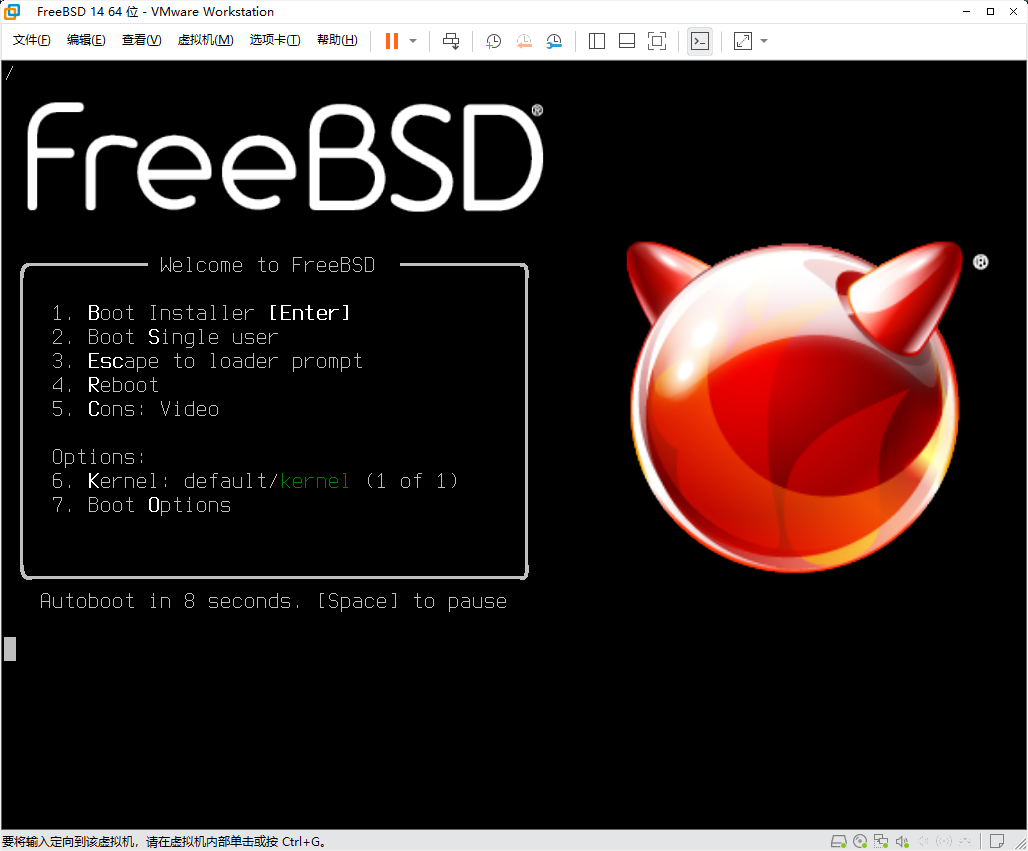
Task: Expand the stretch display dropdown arrow
Action: point(764,41)
